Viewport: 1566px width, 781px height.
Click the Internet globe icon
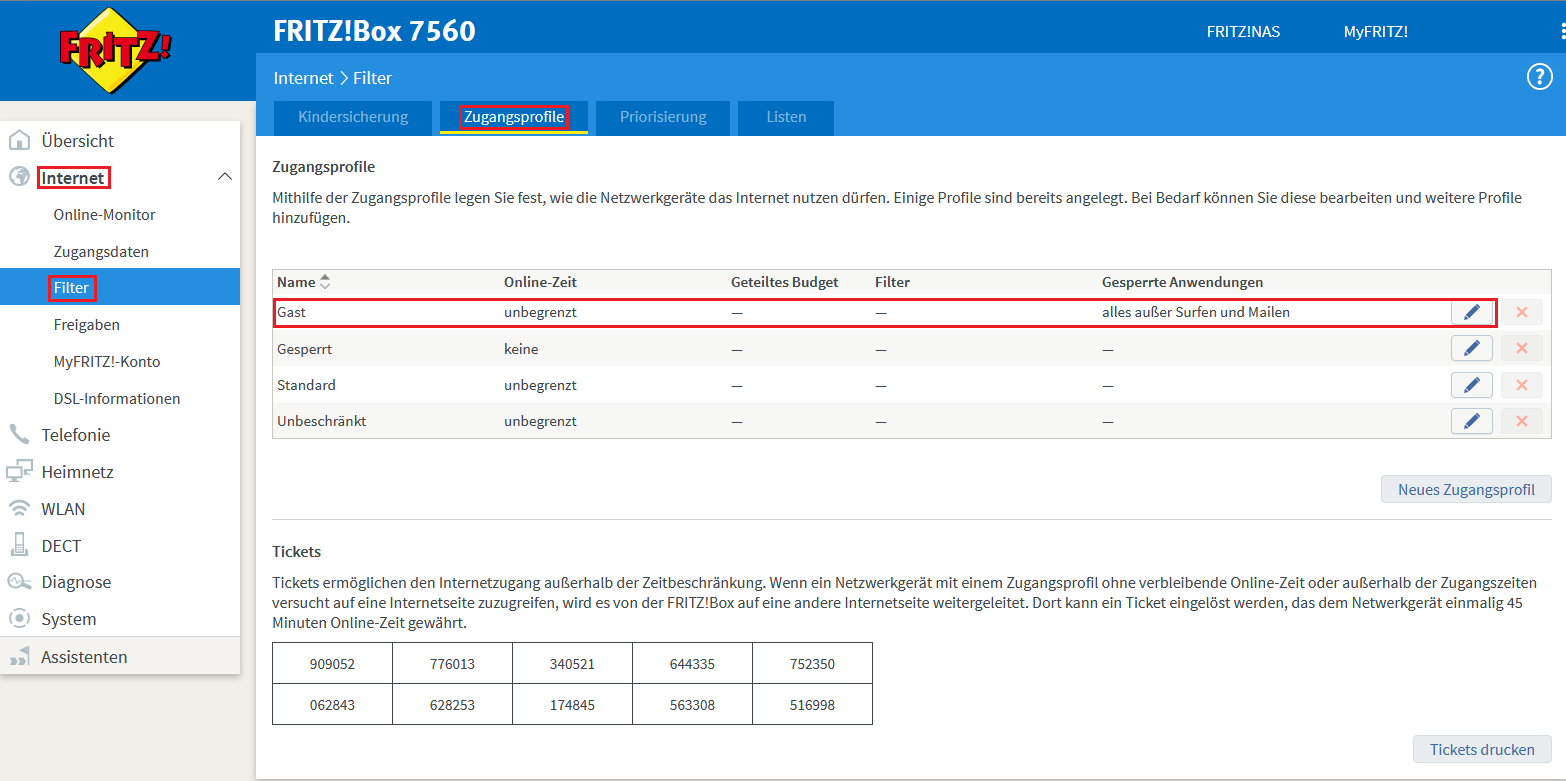pyautogui.click(x=19, y=177)
